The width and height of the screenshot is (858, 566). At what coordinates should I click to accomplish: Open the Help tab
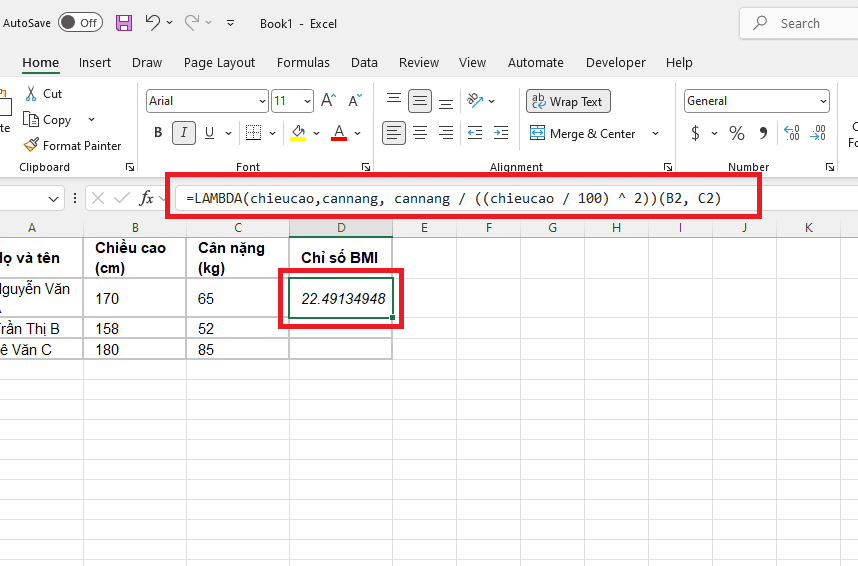click(x=679, y=62)
